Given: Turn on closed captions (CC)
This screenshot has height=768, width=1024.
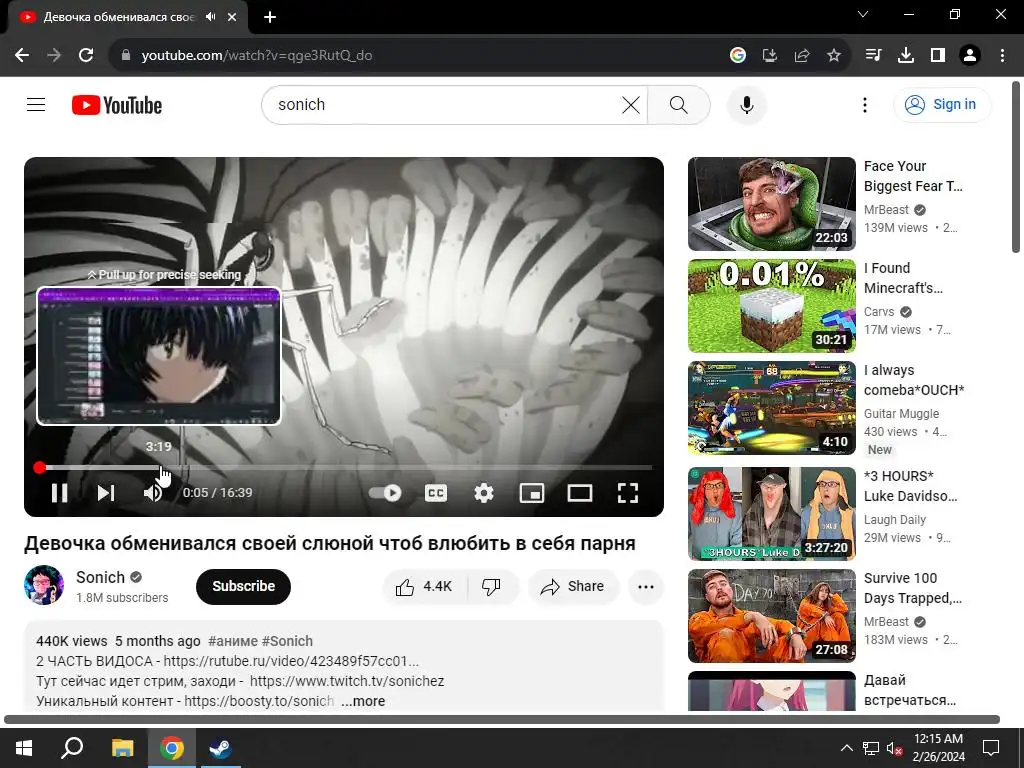Looking at the screenshot, I should 436,492.
